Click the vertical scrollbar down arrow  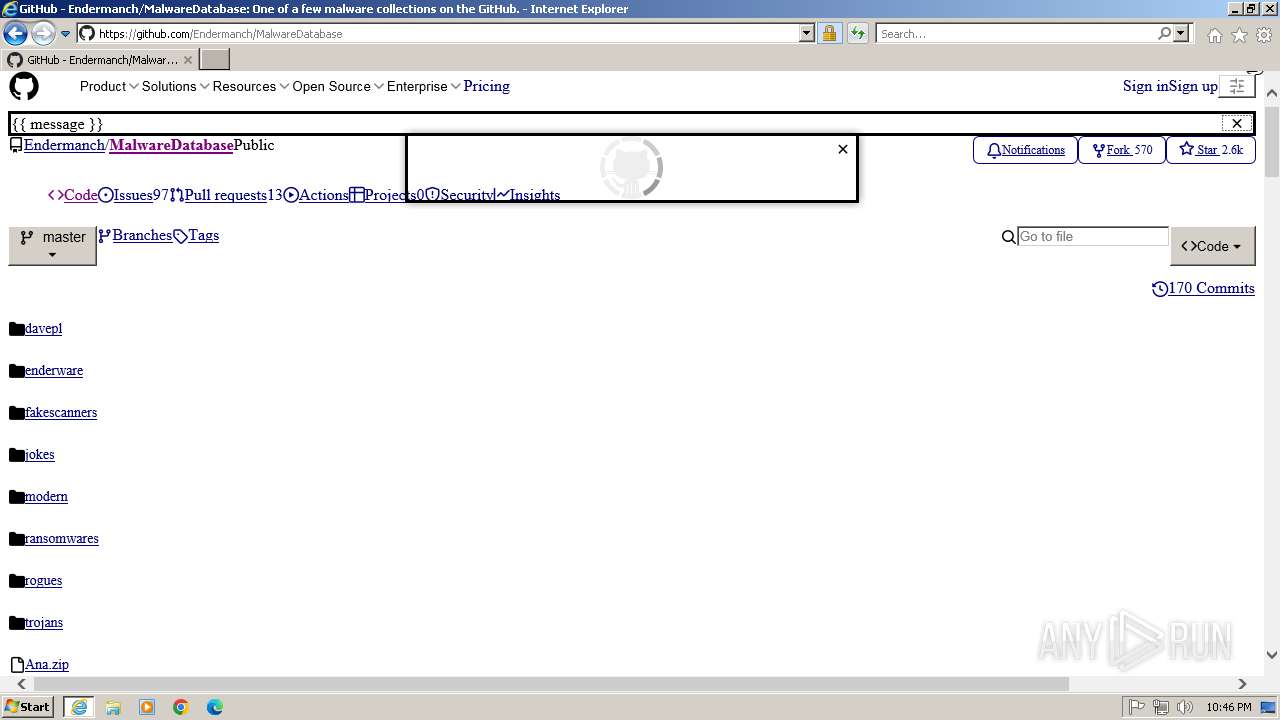[x=1272, y=655]
